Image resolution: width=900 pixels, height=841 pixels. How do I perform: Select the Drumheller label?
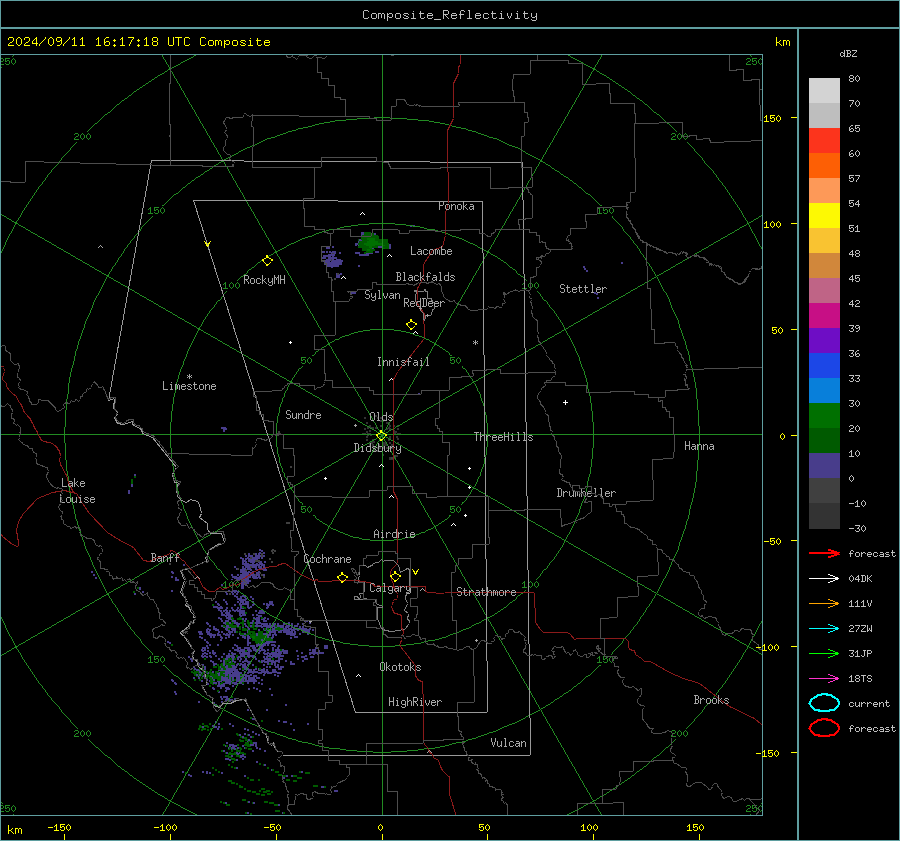click(x=586, y=493)
